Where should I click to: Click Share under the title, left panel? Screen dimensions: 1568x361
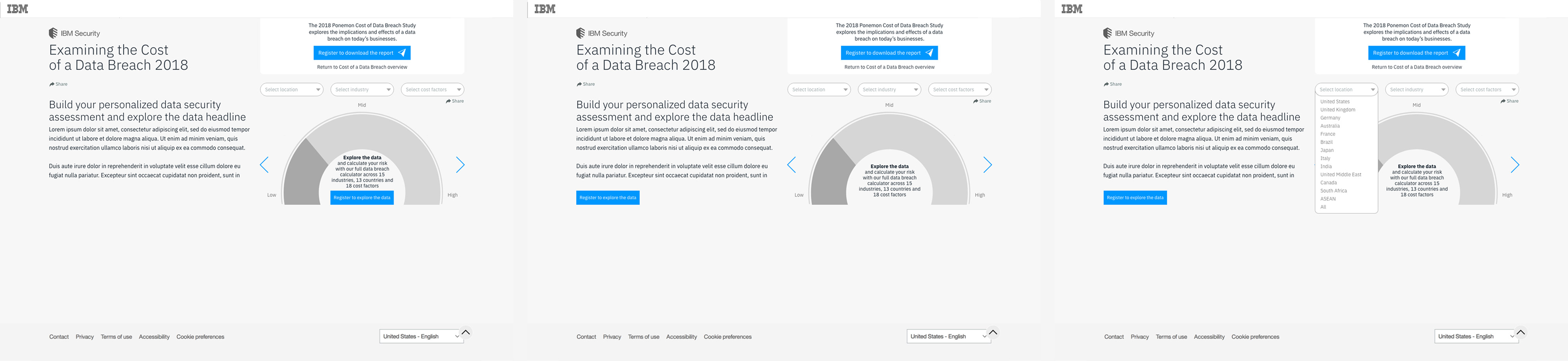click(58, 84)
